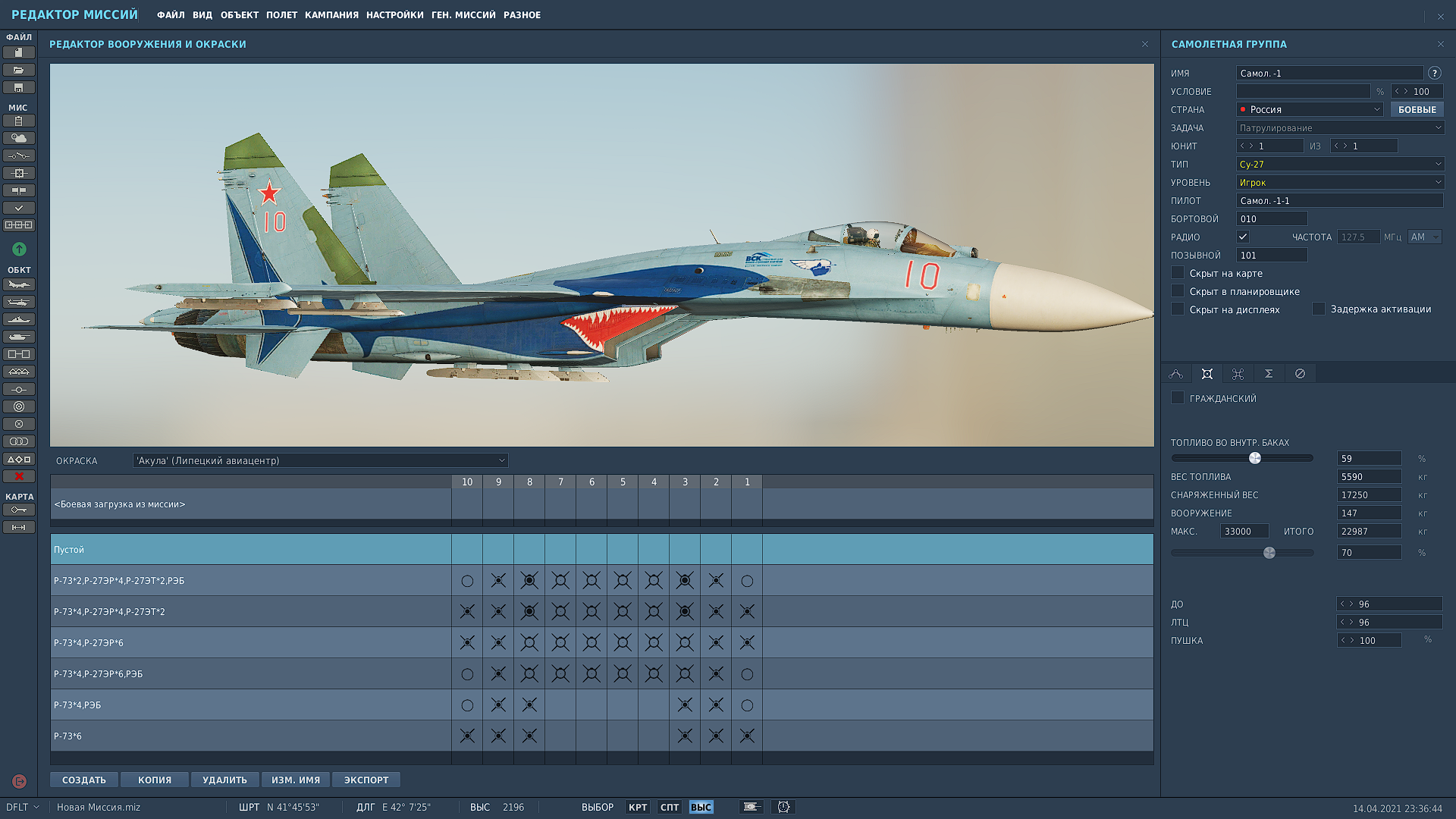
Task: Click the Экспорт button
Action: click(366, 780)
